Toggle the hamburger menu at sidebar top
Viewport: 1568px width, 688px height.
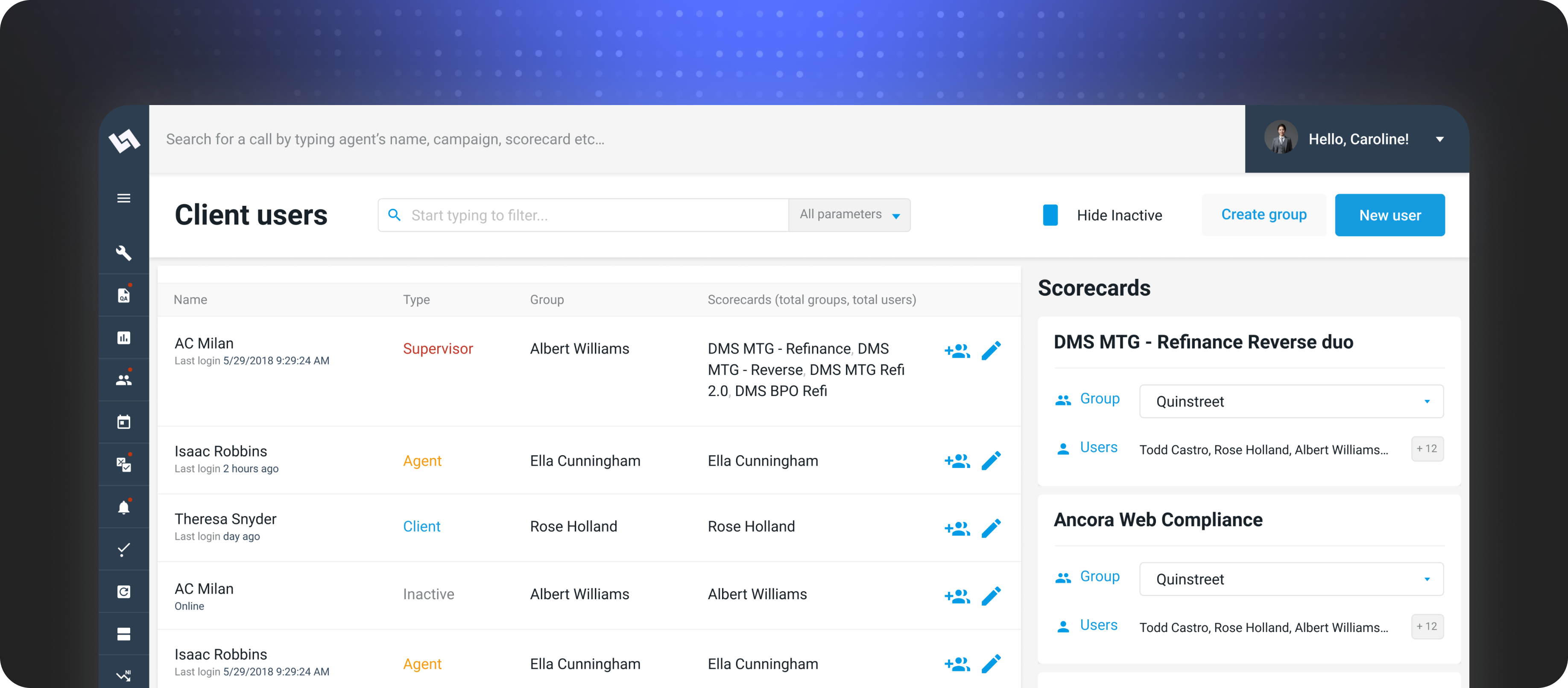[123, 198]
